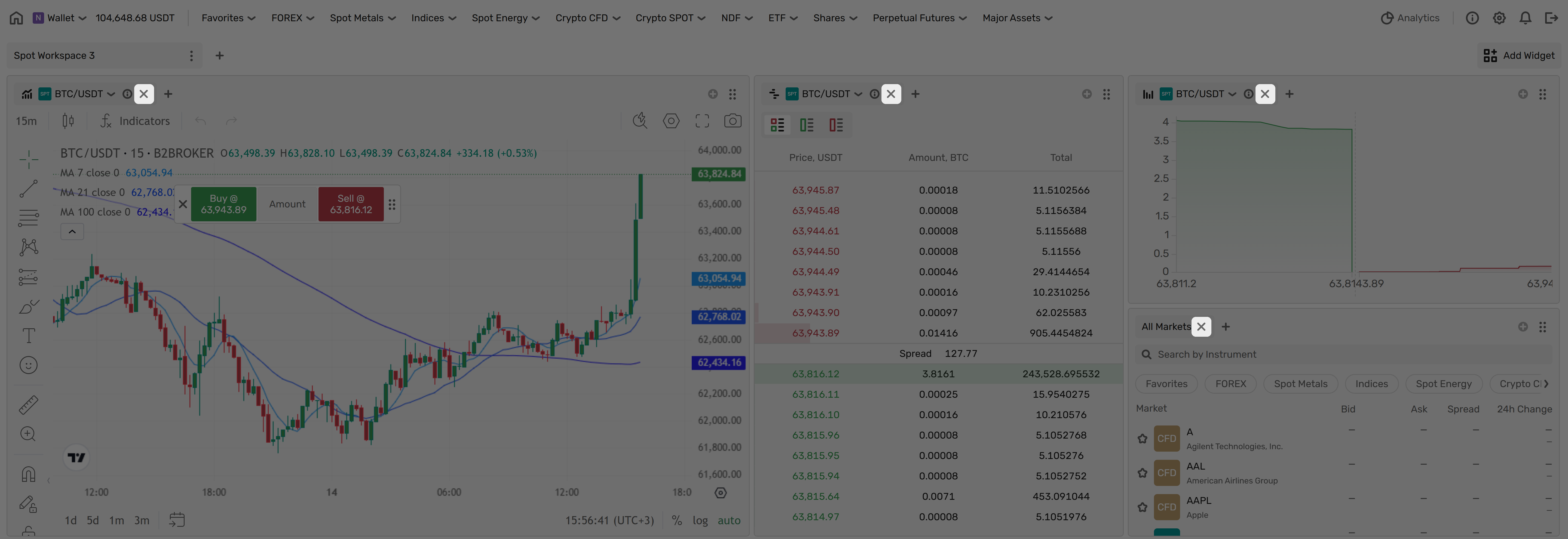Set chart range to 1d
The height and width of the screenshot is (539, 1568).
71,521
